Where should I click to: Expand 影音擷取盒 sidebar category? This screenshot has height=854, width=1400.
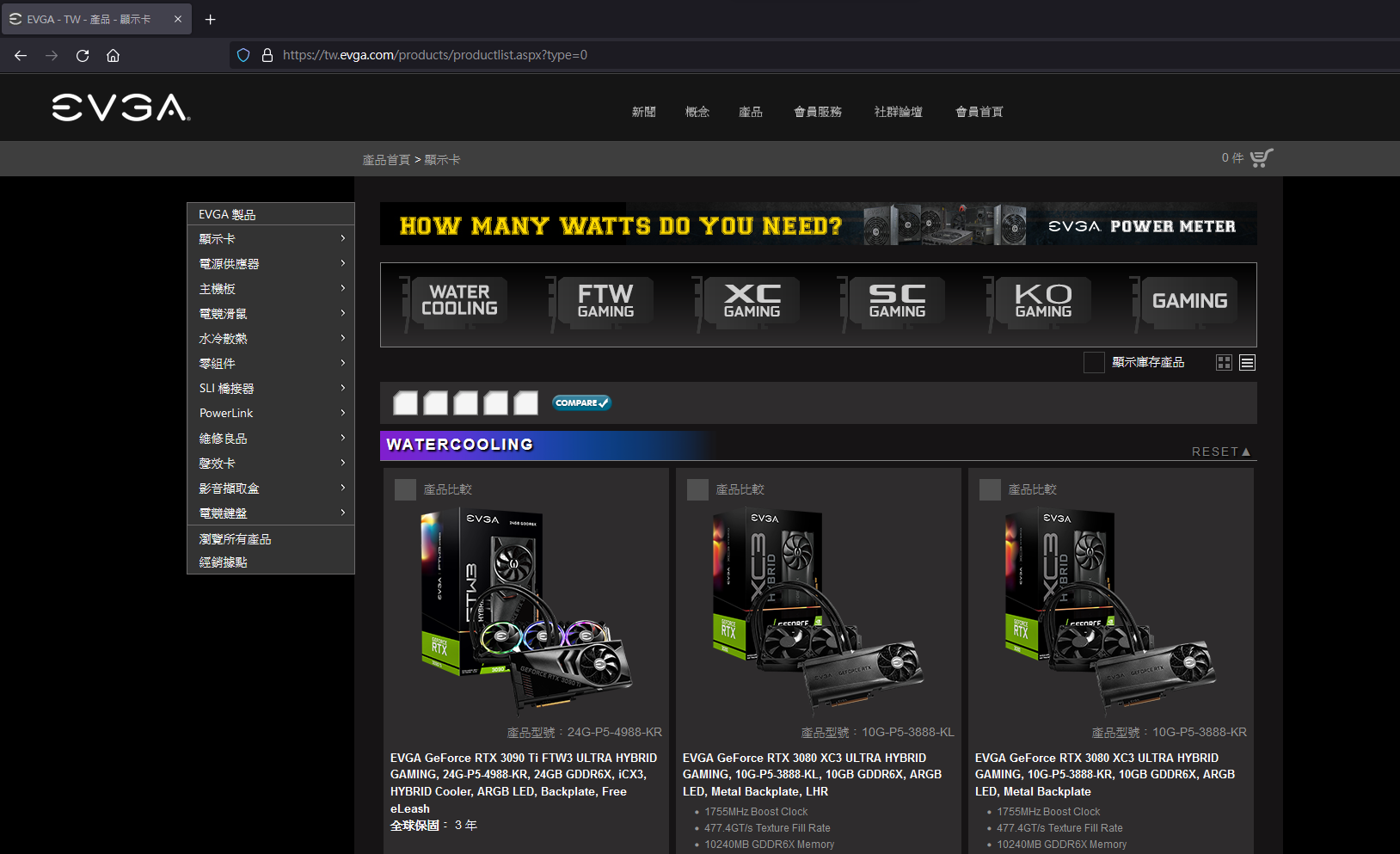coord(271,488)
